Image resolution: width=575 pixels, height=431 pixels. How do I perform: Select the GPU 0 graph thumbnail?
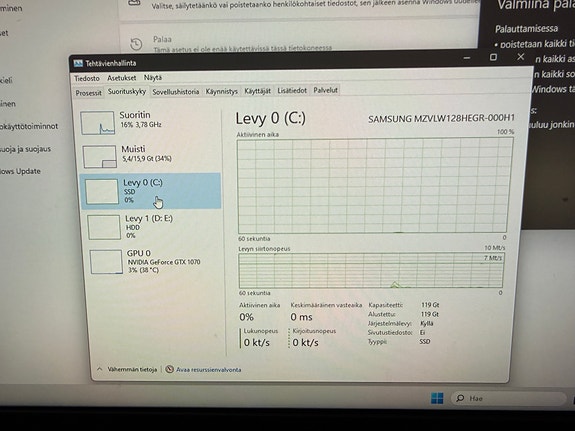[106, 262]
